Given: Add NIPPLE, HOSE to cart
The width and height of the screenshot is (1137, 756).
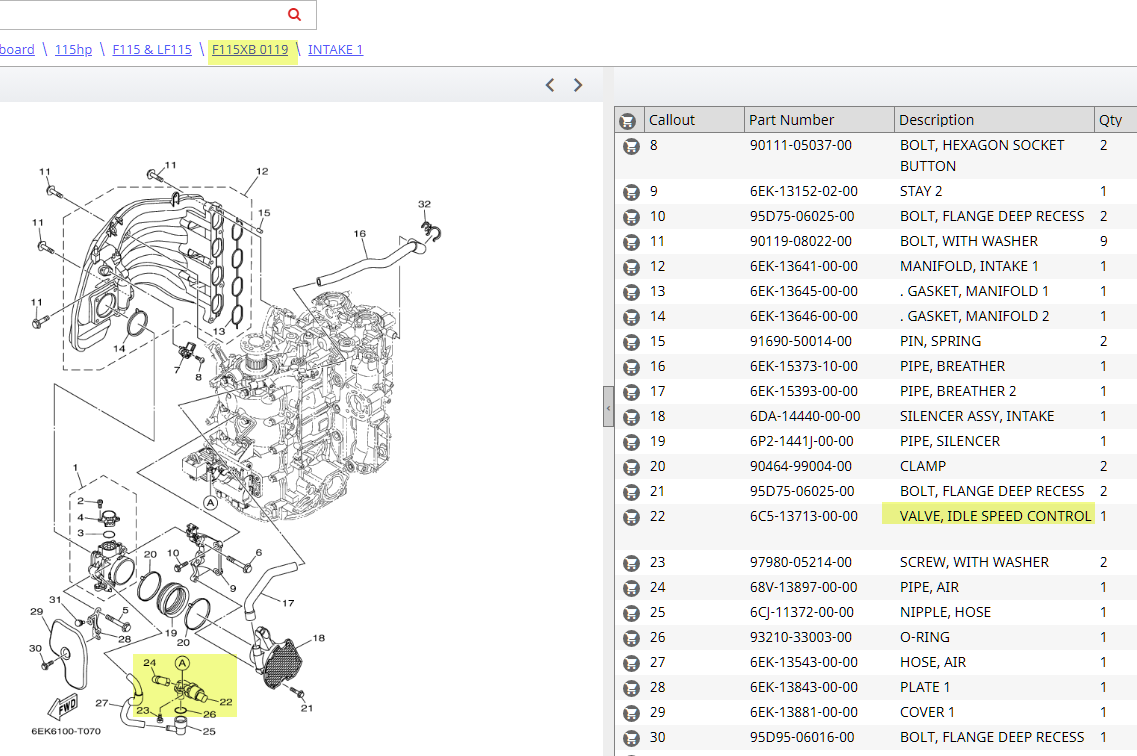Looking at the screenshot, I should (x=632, y=613).
